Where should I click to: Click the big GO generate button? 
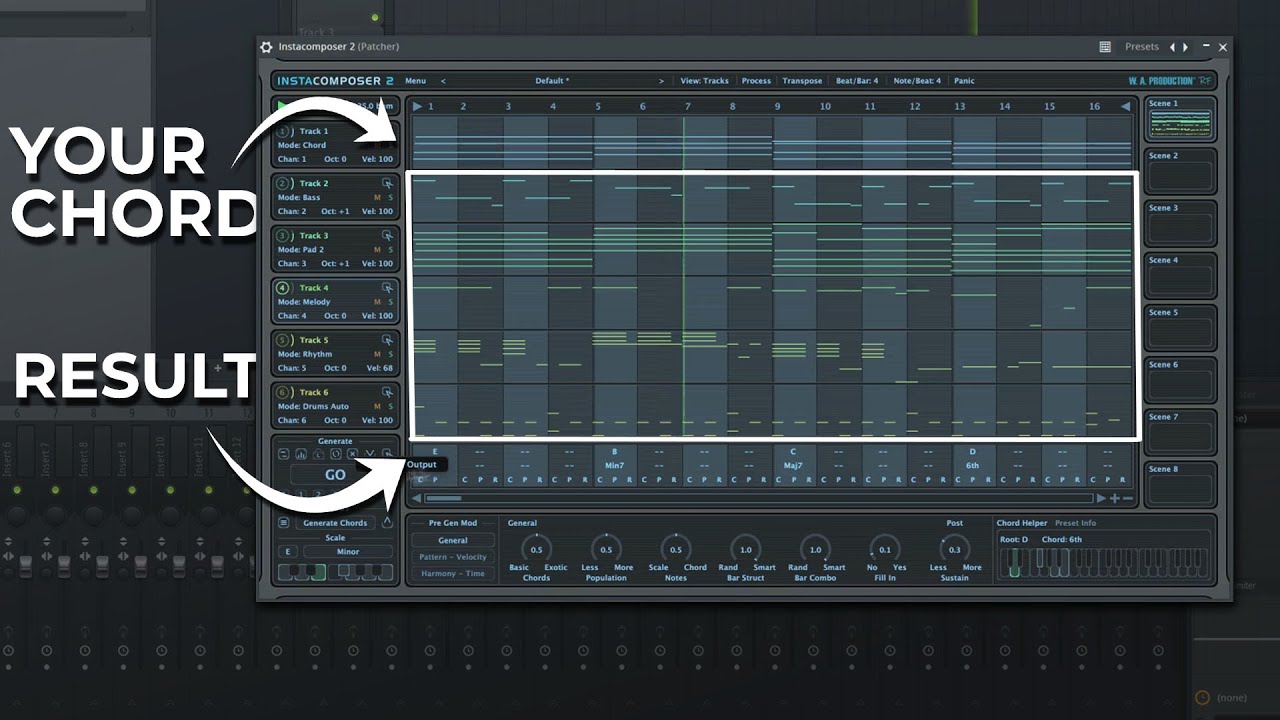click(335, 475)
